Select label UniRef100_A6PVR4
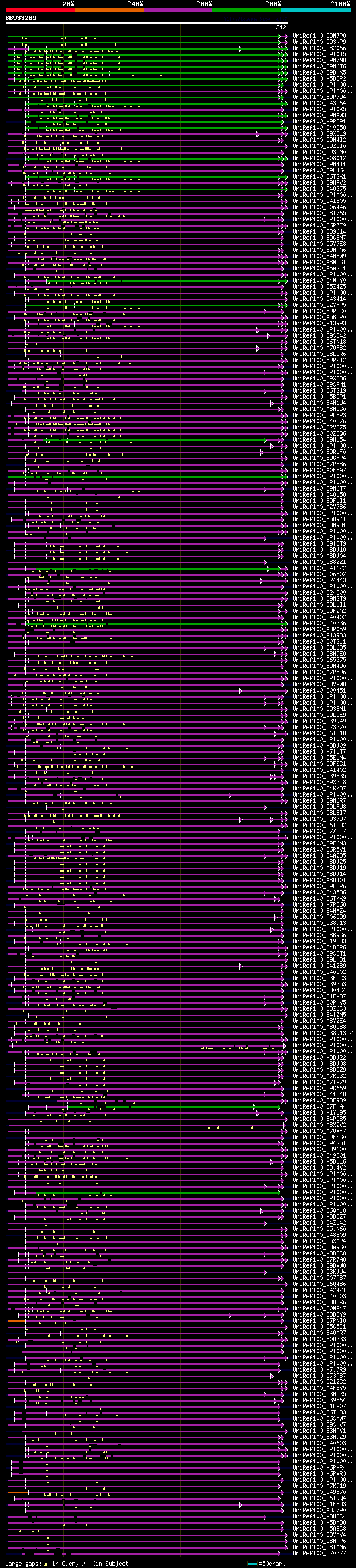 click(319, 1467)
